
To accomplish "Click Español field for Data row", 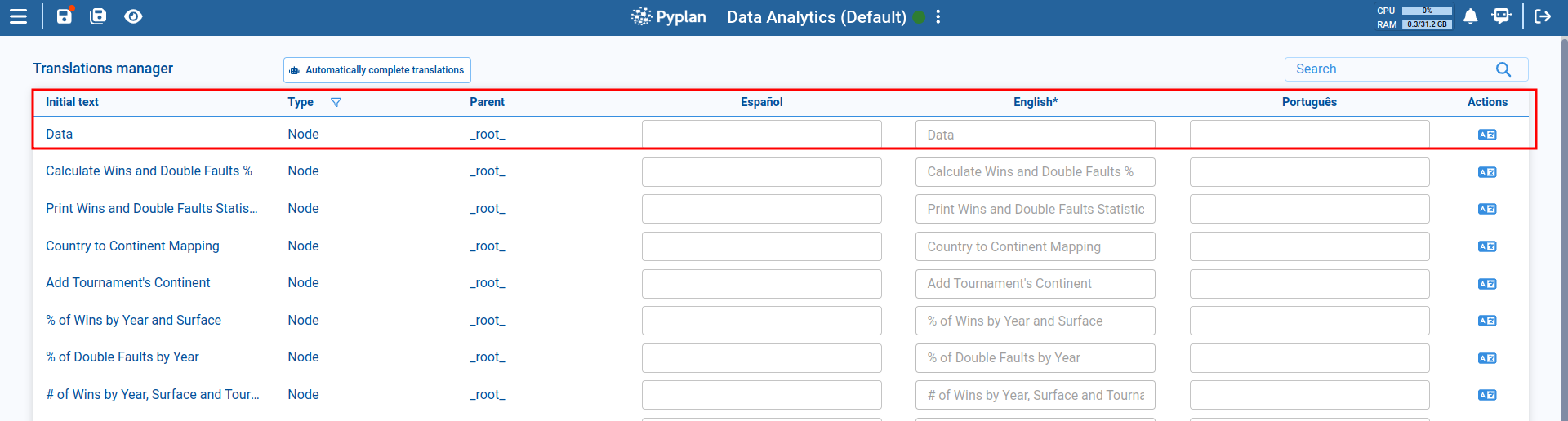I will tap(761, 135).
